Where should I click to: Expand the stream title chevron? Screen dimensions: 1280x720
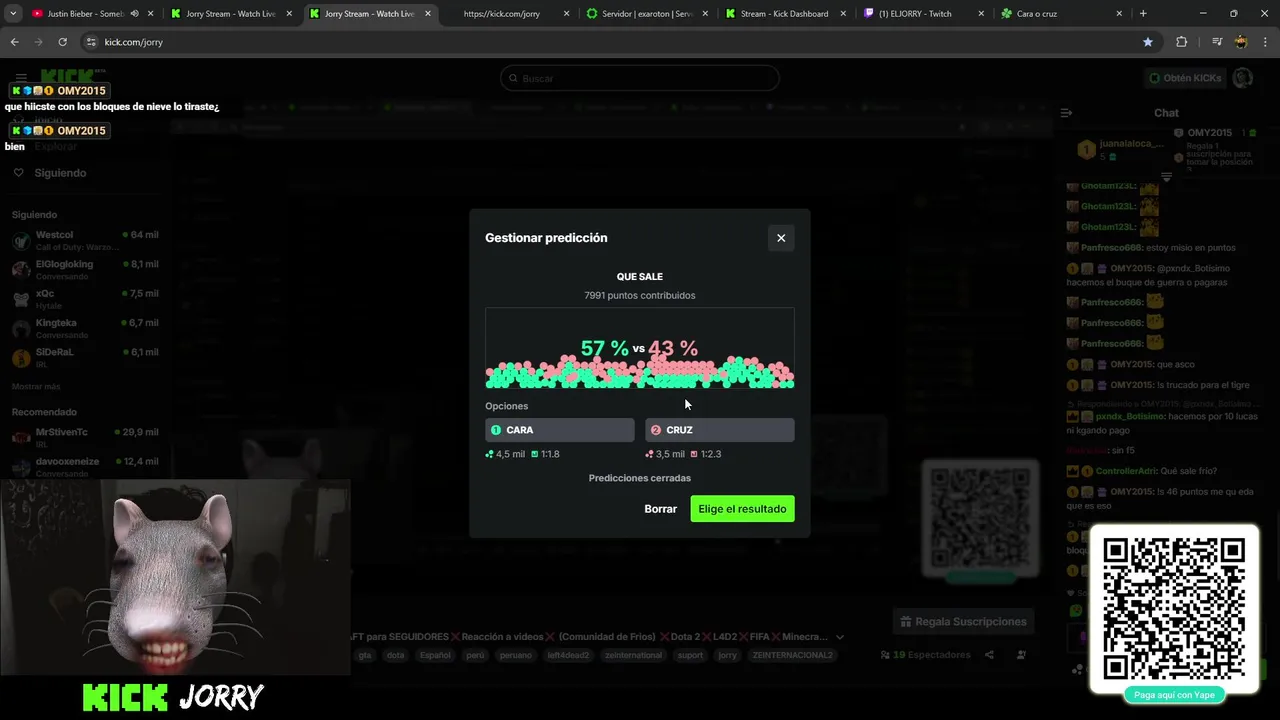(x=840, y=637)
